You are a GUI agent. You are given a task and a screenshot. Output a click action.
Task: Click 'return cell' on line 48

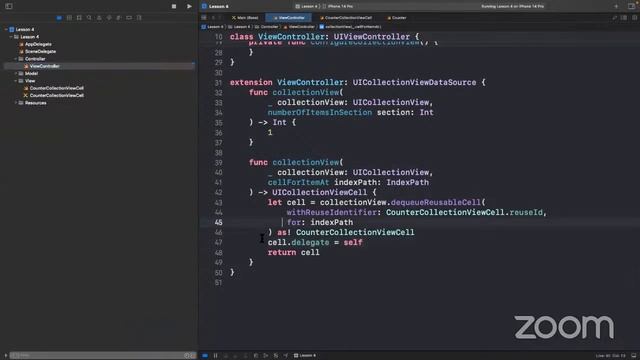(x=293, y=253)
